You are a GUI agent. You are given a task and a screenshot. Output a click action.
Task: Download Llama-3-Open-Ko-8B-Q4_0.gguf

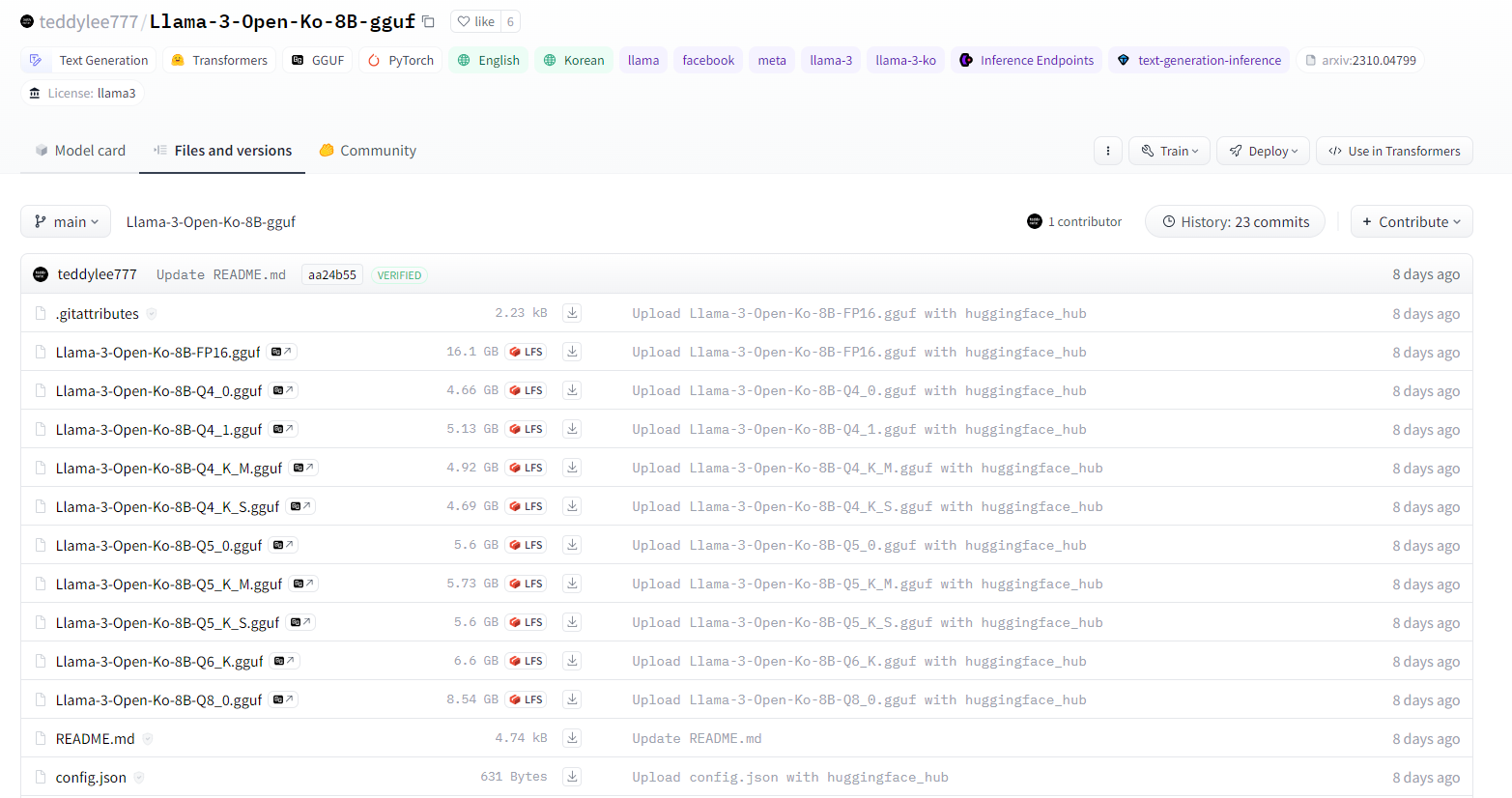572,390
